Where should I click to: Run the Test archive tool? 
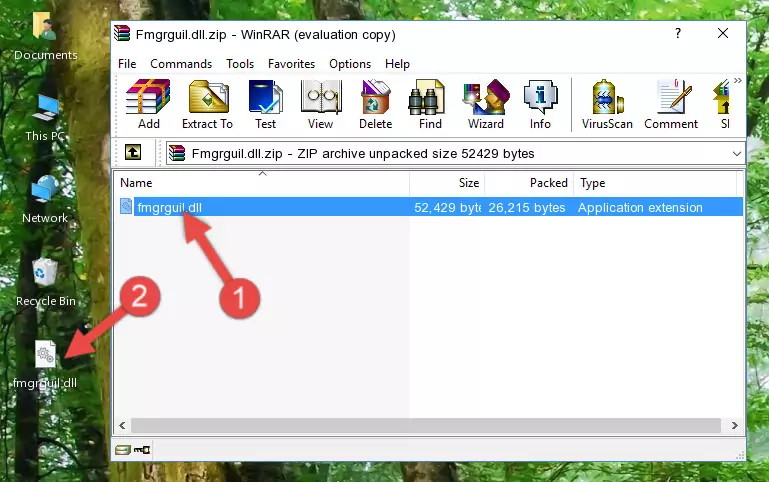pyautogui.click(x=265, y=104)
